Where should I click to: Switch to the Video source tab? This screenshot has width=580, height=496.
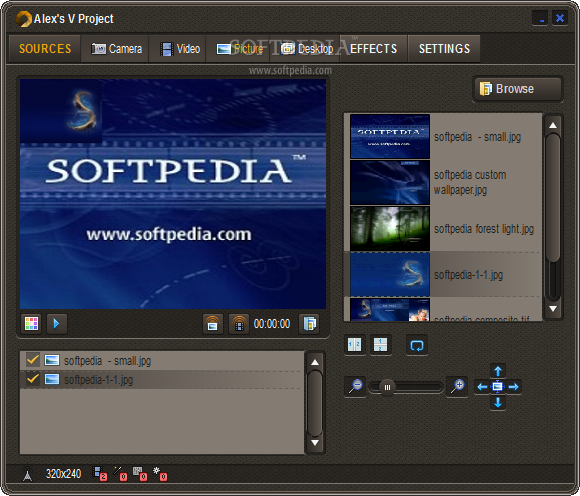coord(179,49)
